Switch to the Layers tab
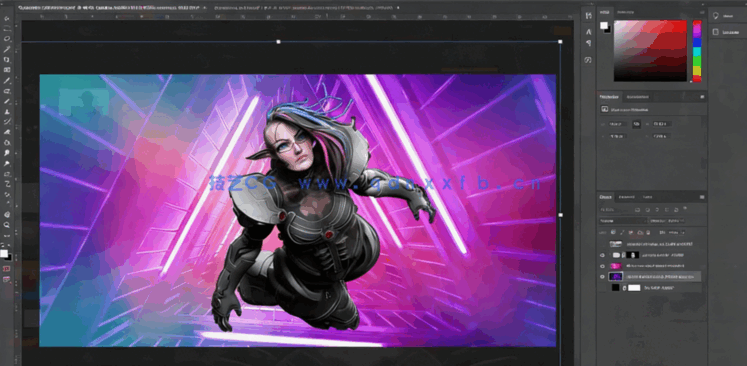Screen dimensions: 747x366 tap(606, 197)
